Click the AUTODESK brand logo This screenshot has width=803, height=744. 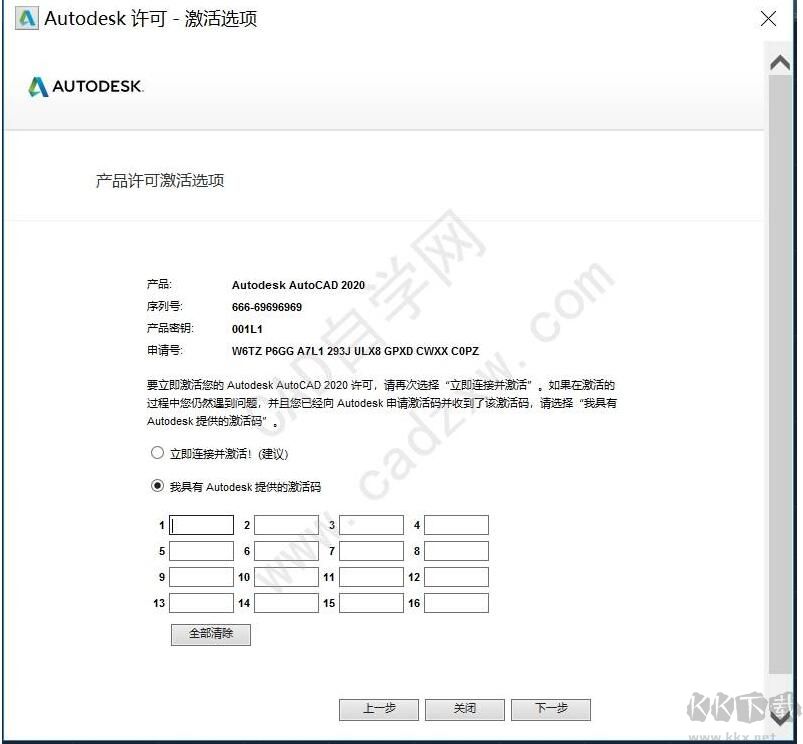(x=84, y=86)
